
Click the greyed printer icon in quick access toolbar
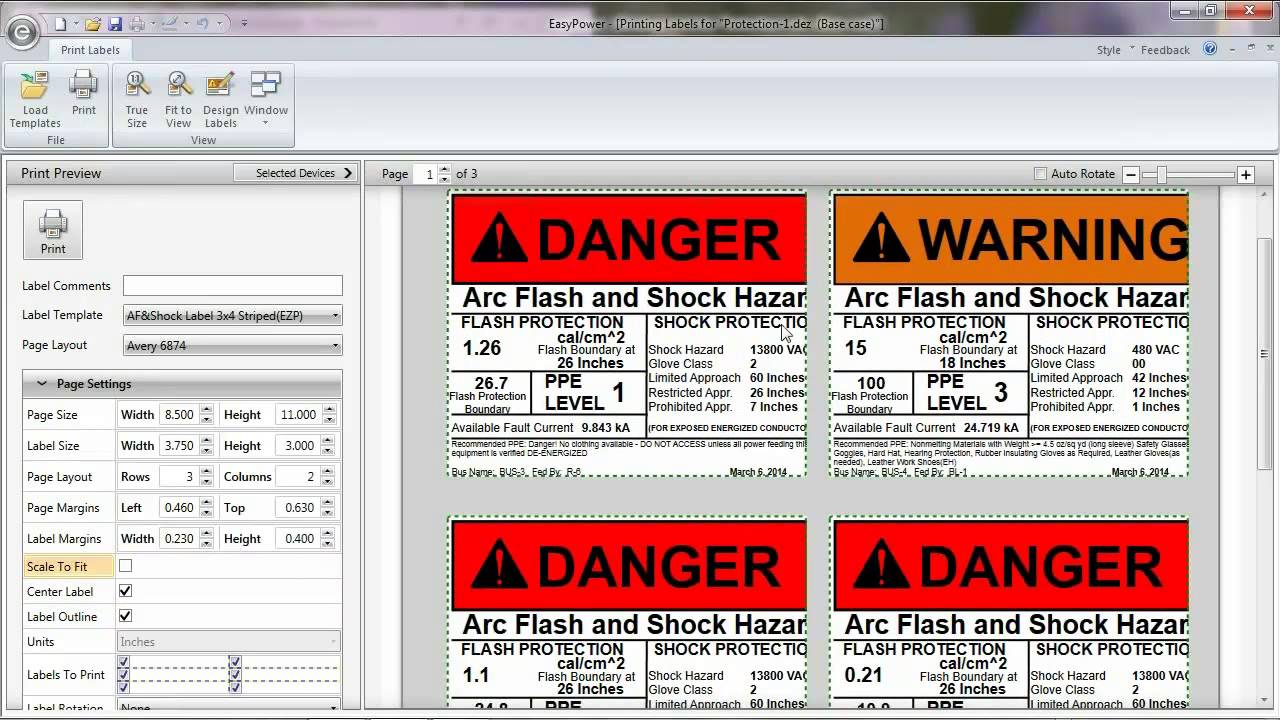(137, 23)
